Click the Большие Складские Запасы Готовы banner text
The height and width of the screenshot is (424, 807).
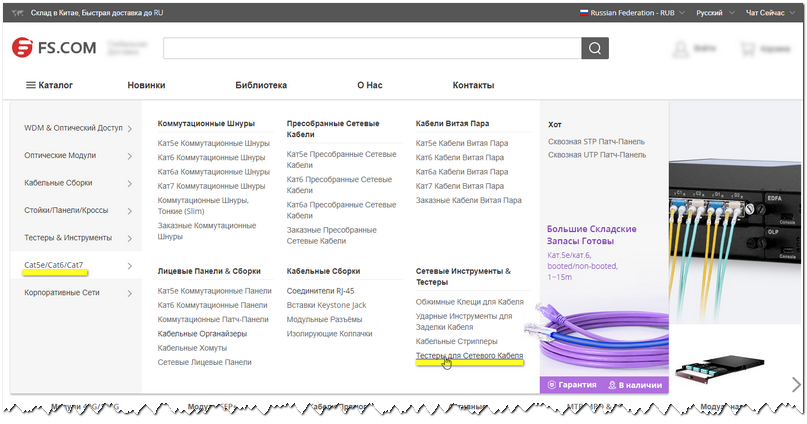tap(591, 235)
